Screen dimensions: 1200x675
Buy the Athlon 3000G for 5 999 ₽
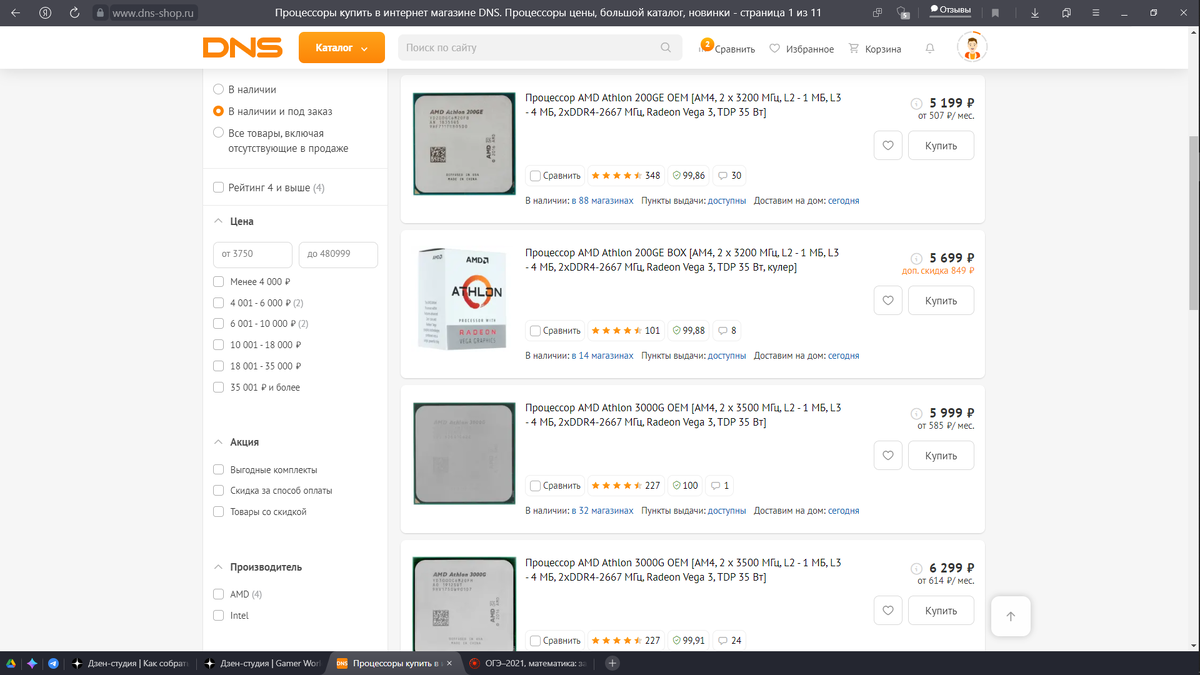tap(941, 456)
